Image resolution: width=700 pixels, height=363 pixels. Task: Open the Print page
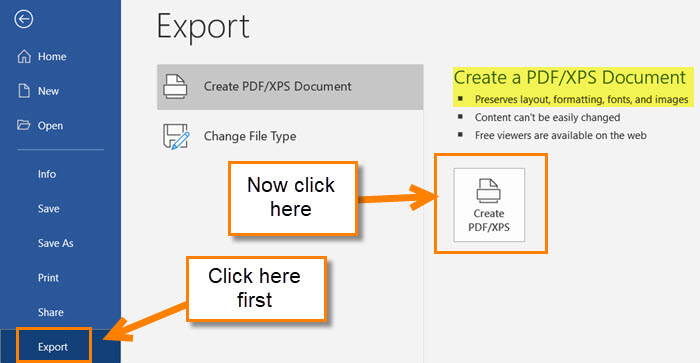tap(48, 278)
